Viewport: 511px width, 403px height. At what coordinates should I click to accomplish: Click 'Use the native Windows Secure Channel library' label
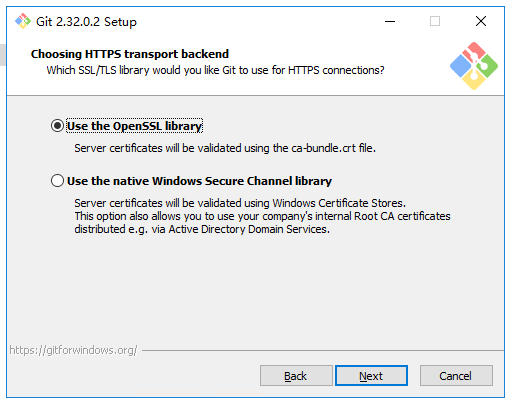(199, 181)
